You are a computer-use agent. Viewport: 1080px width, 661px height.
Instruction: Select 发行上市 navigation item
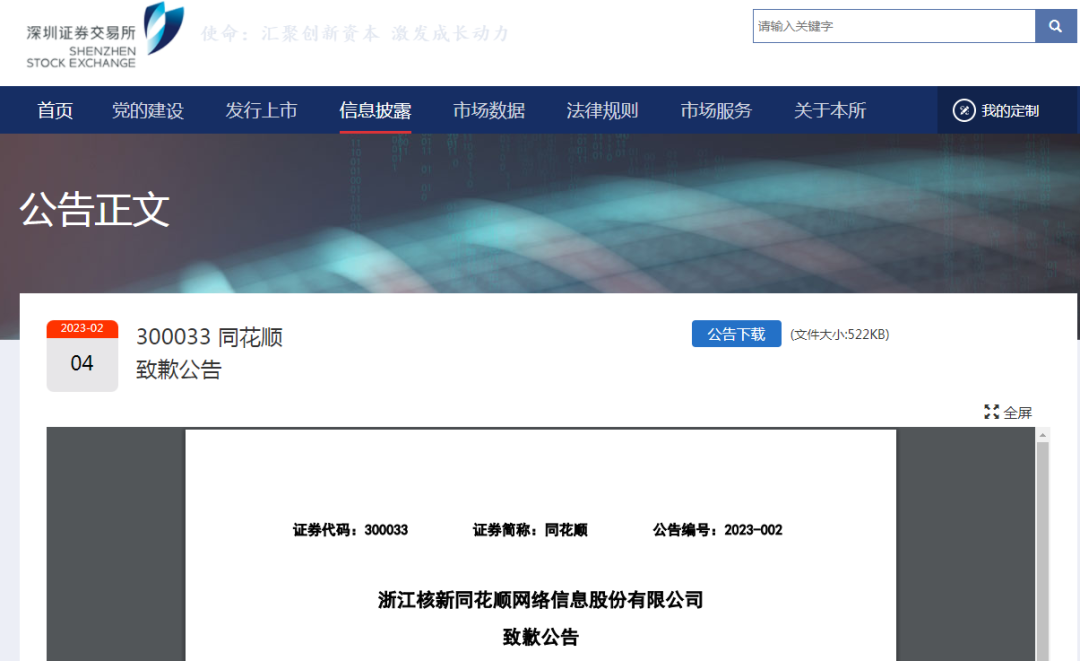point(261,111)
